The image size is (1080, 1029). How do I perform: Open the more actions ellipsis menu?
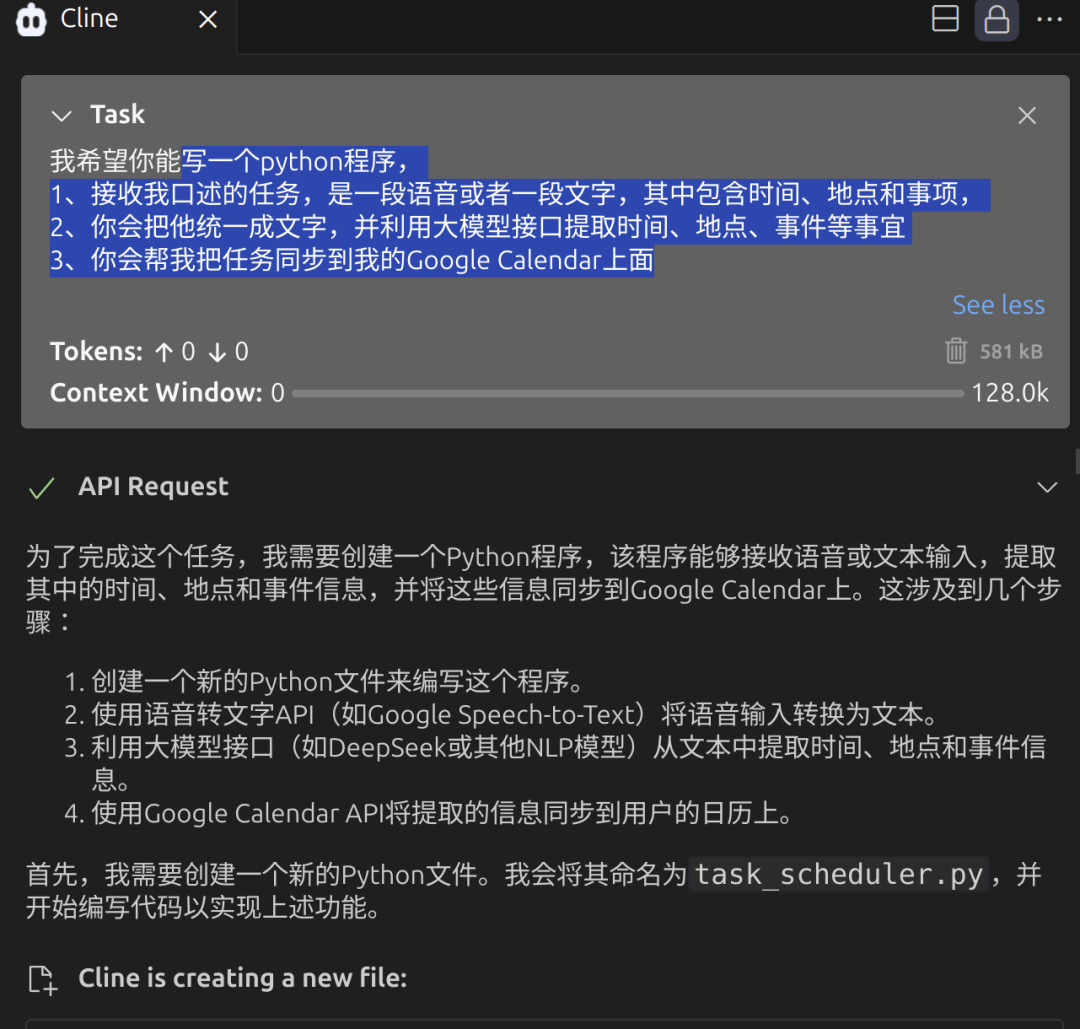coord(1049,19)
